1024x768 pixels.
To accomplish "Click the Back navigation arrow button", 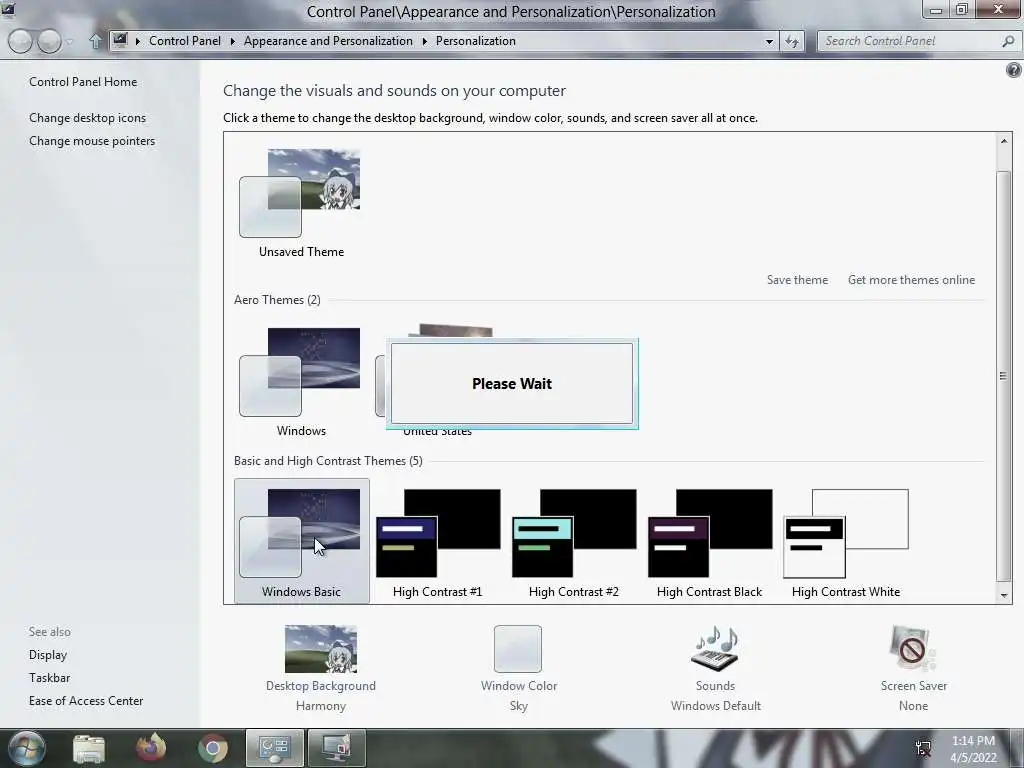I will click(x=20, y=41).
